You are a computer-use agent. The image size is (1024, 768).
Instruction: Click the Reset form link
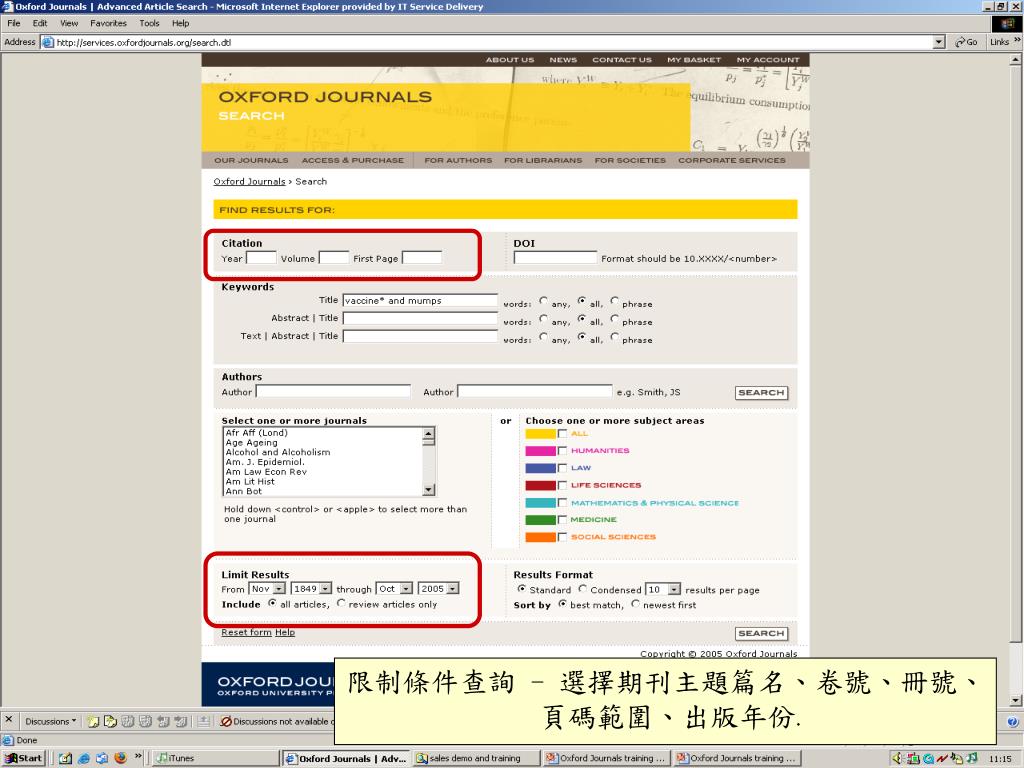pos(246,632)
